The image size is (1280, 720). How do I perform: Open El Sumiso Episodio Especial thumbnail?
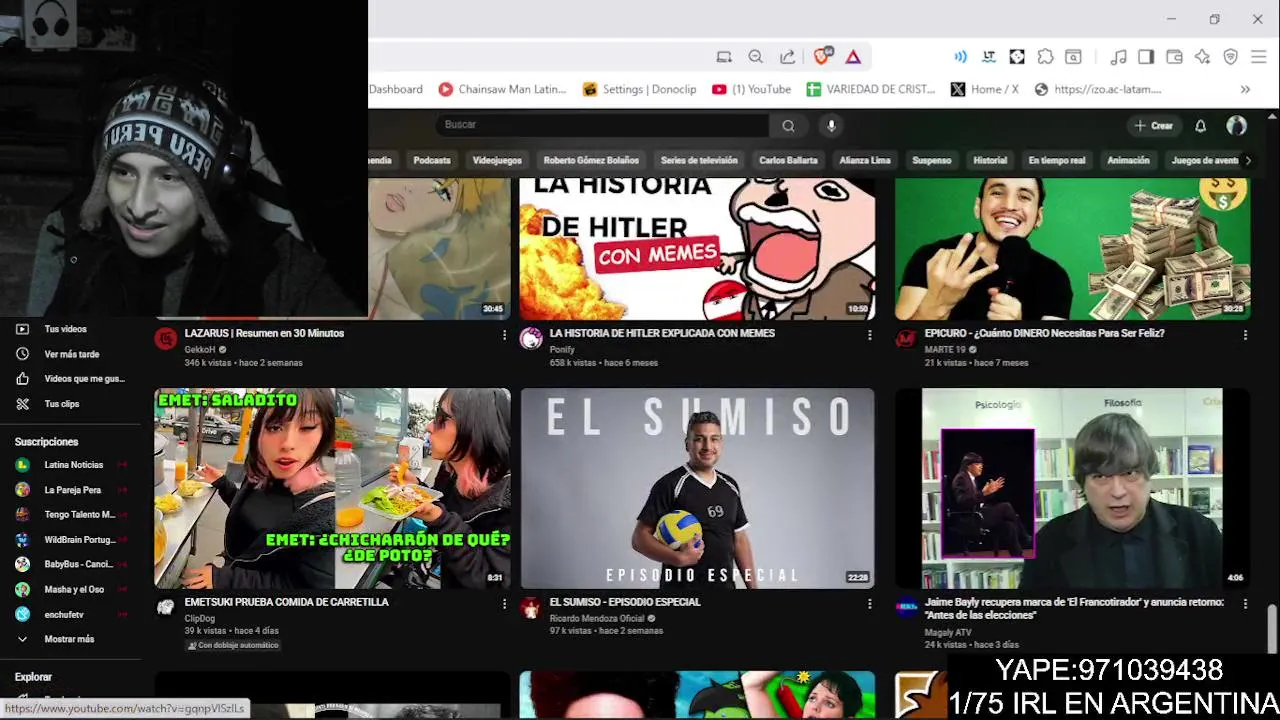tap(697, 488)
